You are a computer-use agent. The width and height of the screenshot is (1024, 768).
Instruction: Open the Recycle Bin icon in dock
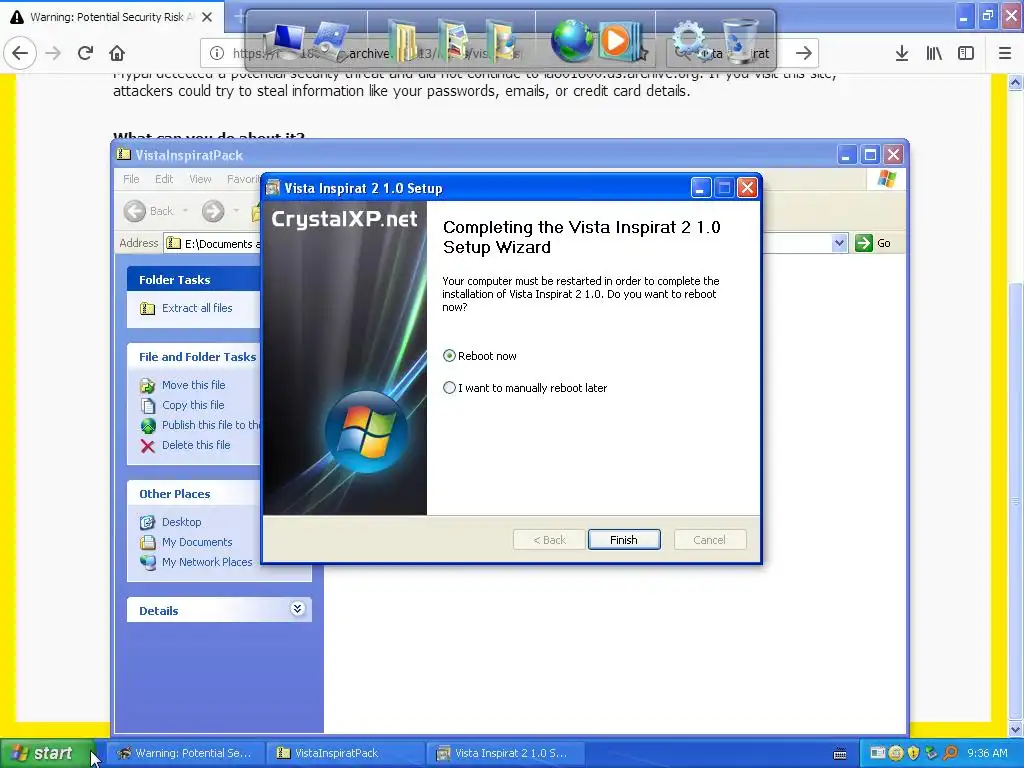coord(741,40)
